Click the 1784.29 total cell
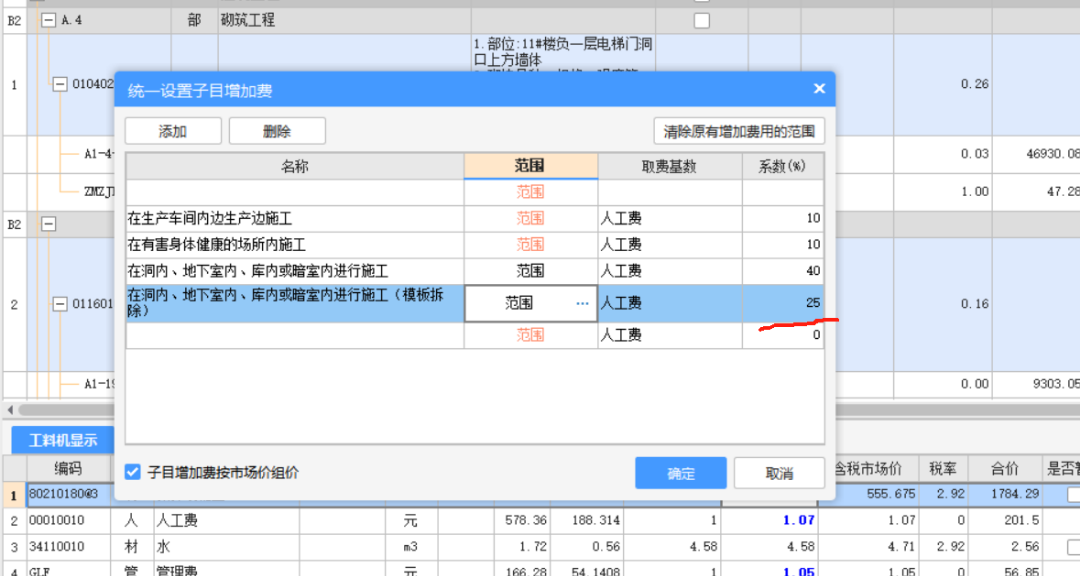Screen dimensions: 1080x576 [1014, 494]
